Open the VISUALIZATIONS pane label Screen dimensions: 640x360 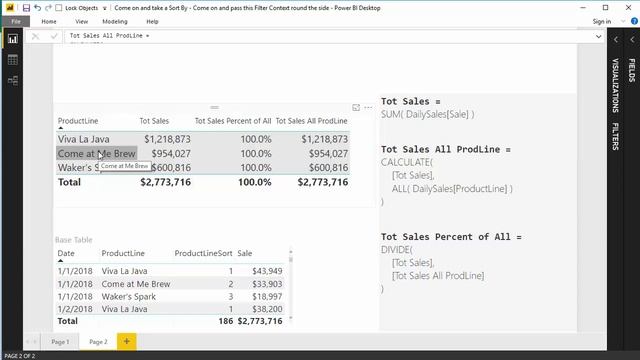click(x=615, y=85)
